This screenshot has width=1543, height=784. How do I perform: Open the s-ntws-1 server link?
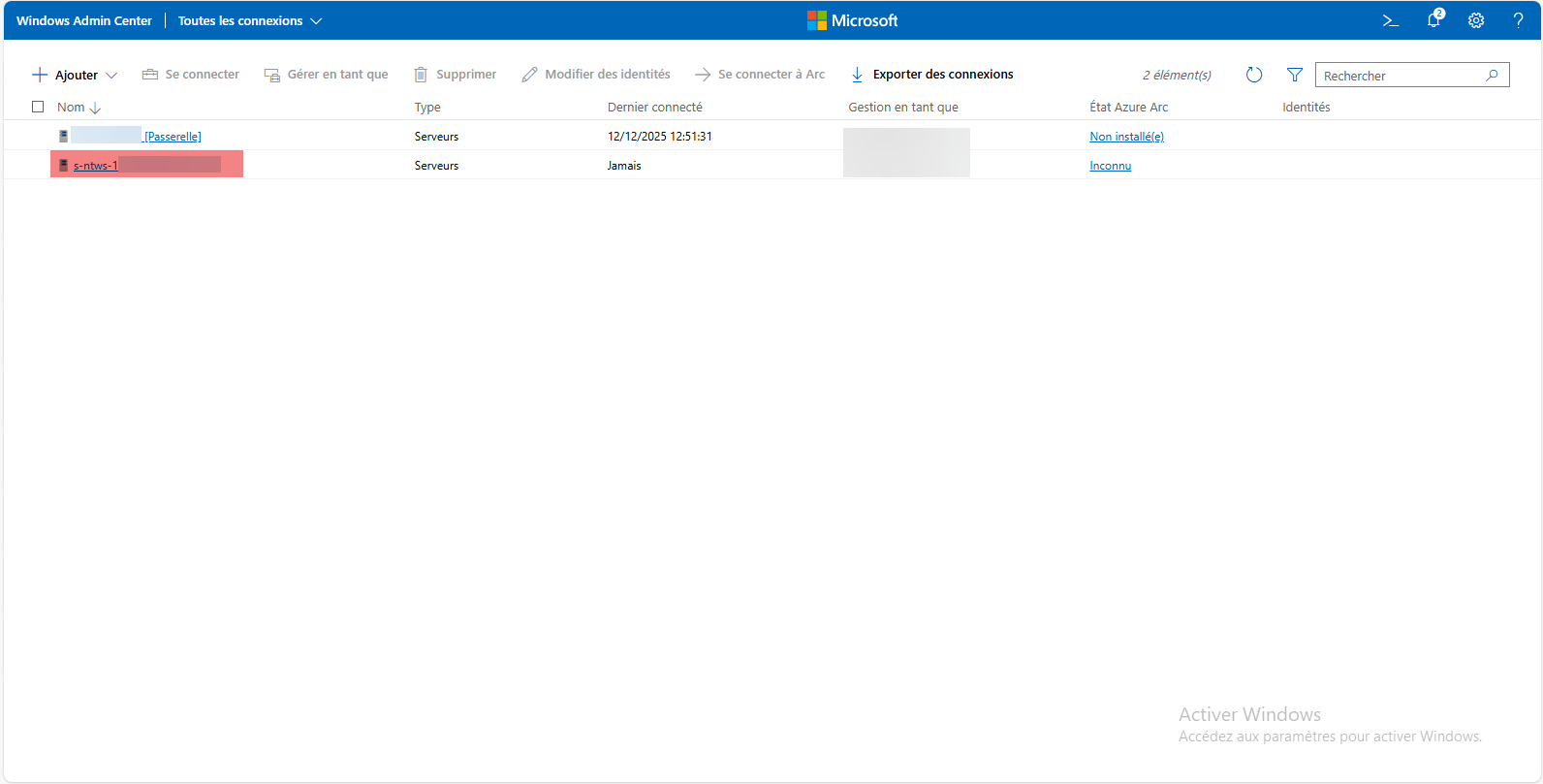[96, 166]
